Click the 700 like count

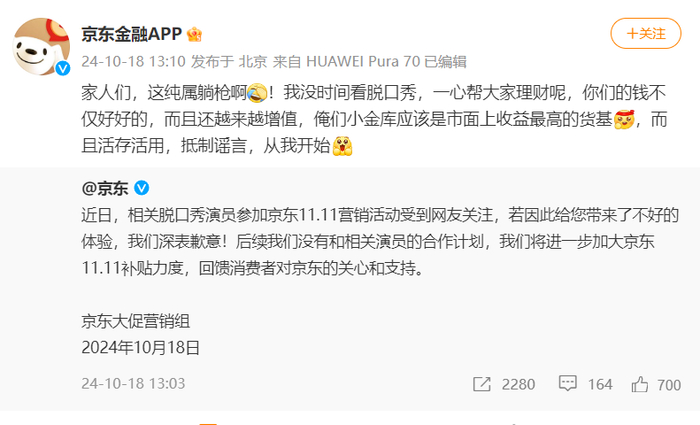[x=669, y=385]
